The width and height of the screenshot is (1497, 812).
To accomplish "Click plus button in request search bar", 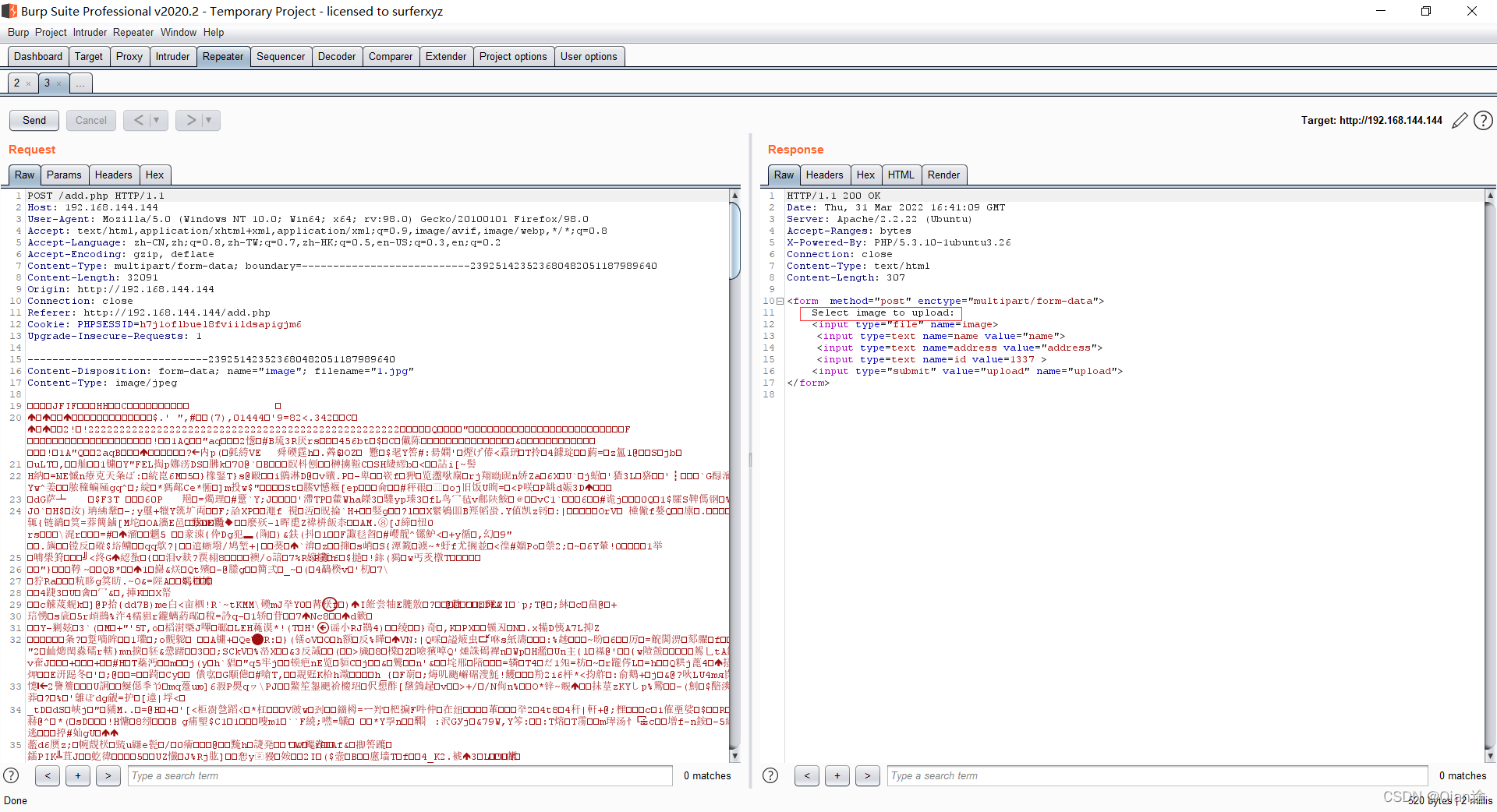I will pyautogui.click(x=78, y=775).
